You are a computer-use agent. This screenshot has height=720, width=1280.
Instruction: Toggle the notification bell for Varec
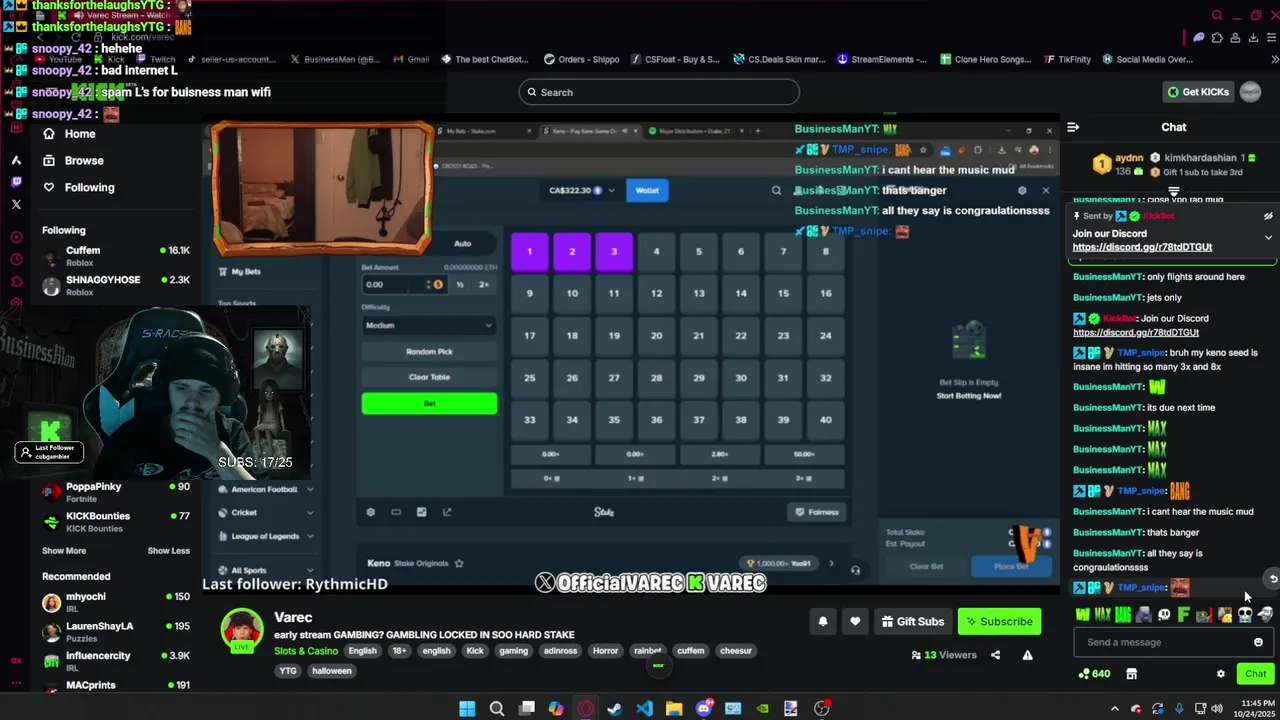(823, 621)
